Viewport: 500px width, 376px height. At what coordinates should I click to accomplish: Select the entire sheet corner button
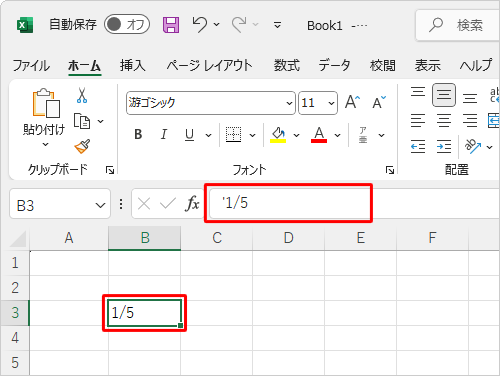[18, 239]
